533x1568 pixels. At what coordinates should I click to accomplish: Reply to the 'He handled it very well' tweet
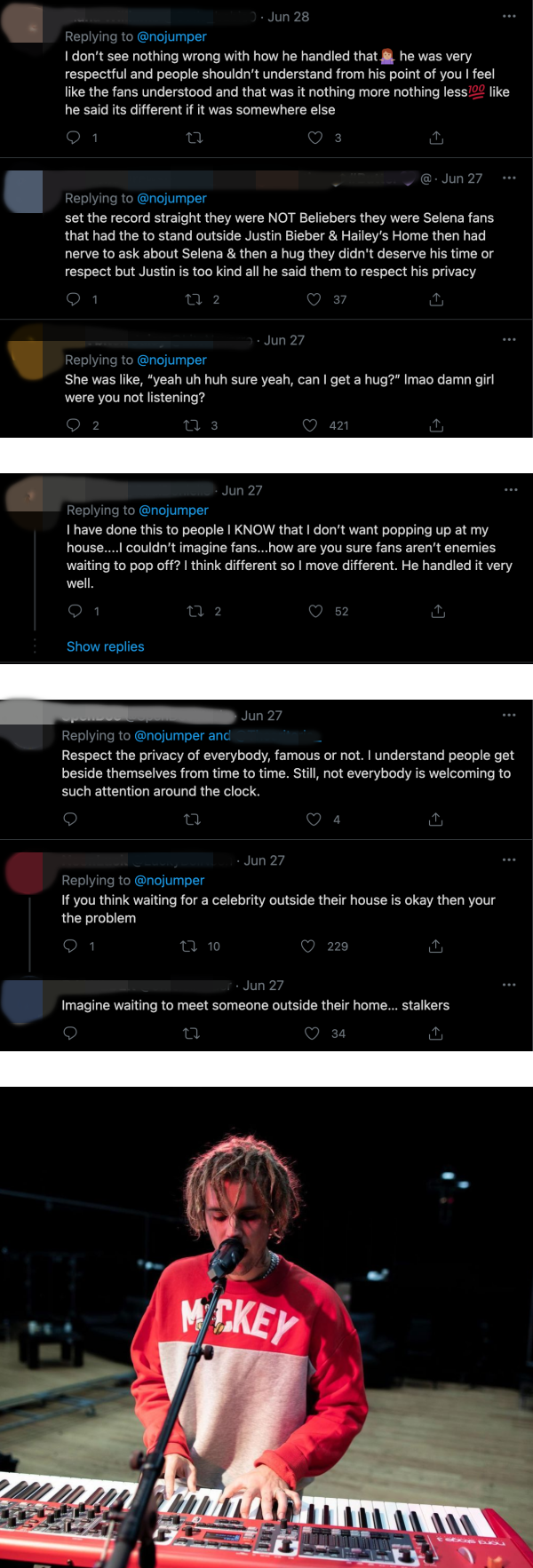click(x=76, y=611)
